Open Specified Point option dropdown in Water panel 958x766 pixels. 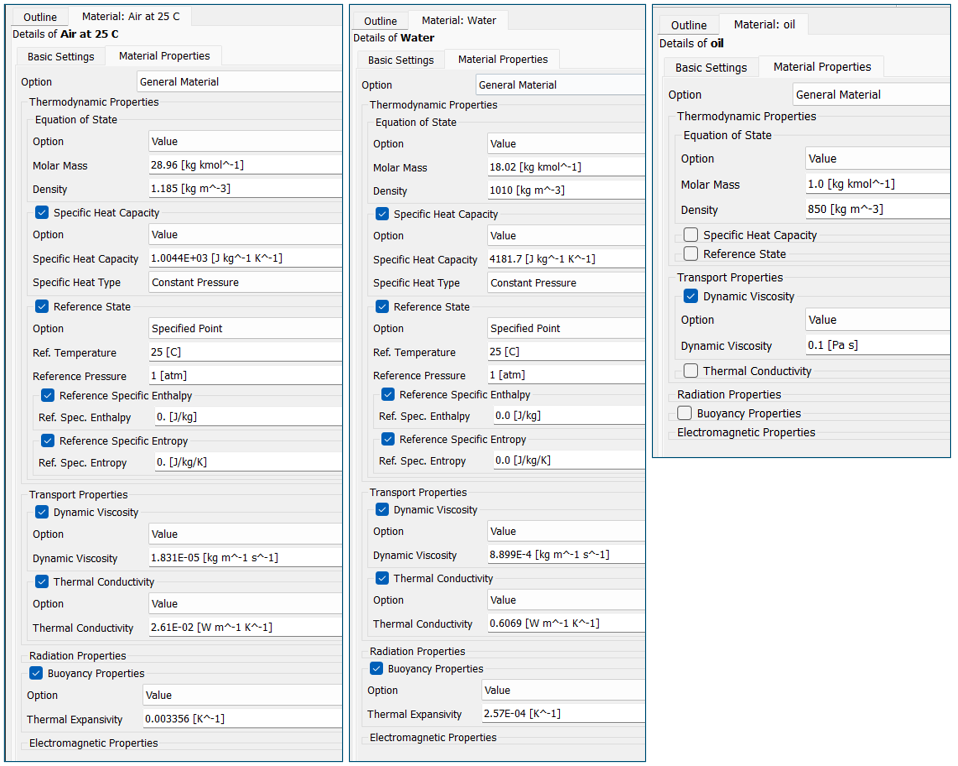[564, 329]
